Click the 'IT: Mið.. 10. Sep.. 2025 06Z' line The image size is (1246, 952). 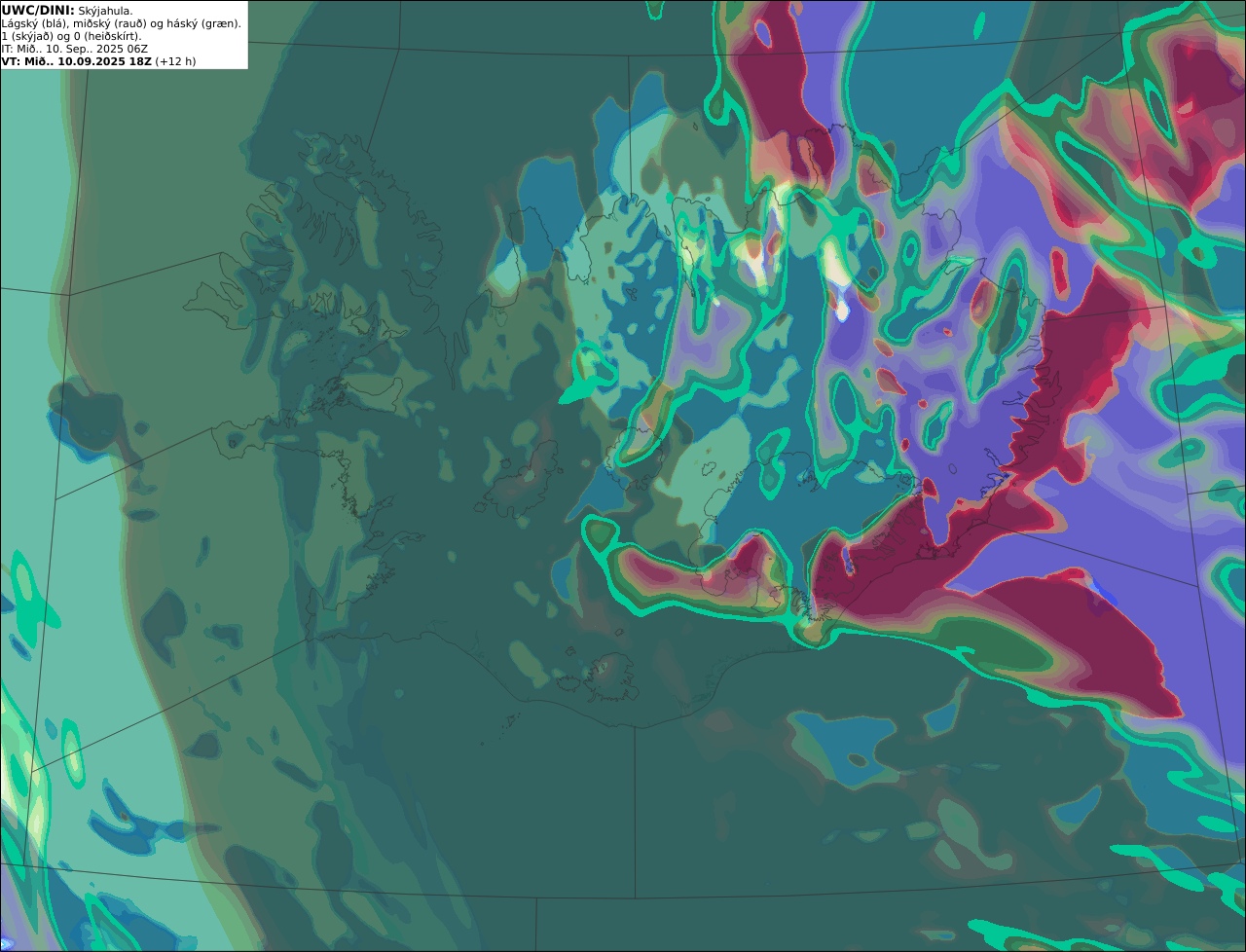(75, 49)
